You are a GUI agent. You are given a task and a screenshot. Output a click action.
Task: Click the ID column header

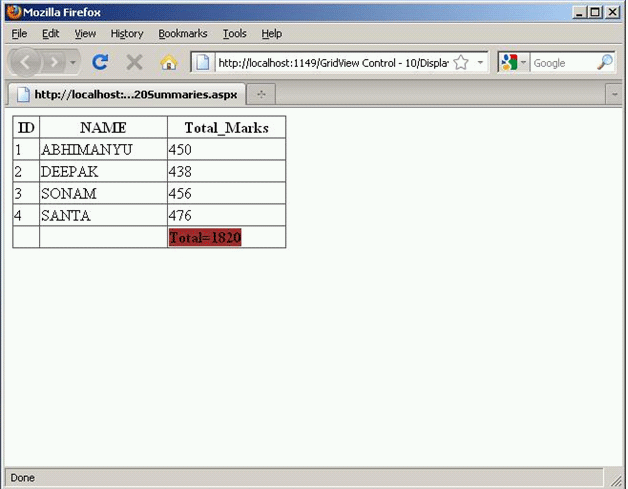click(x=26, y=128)
